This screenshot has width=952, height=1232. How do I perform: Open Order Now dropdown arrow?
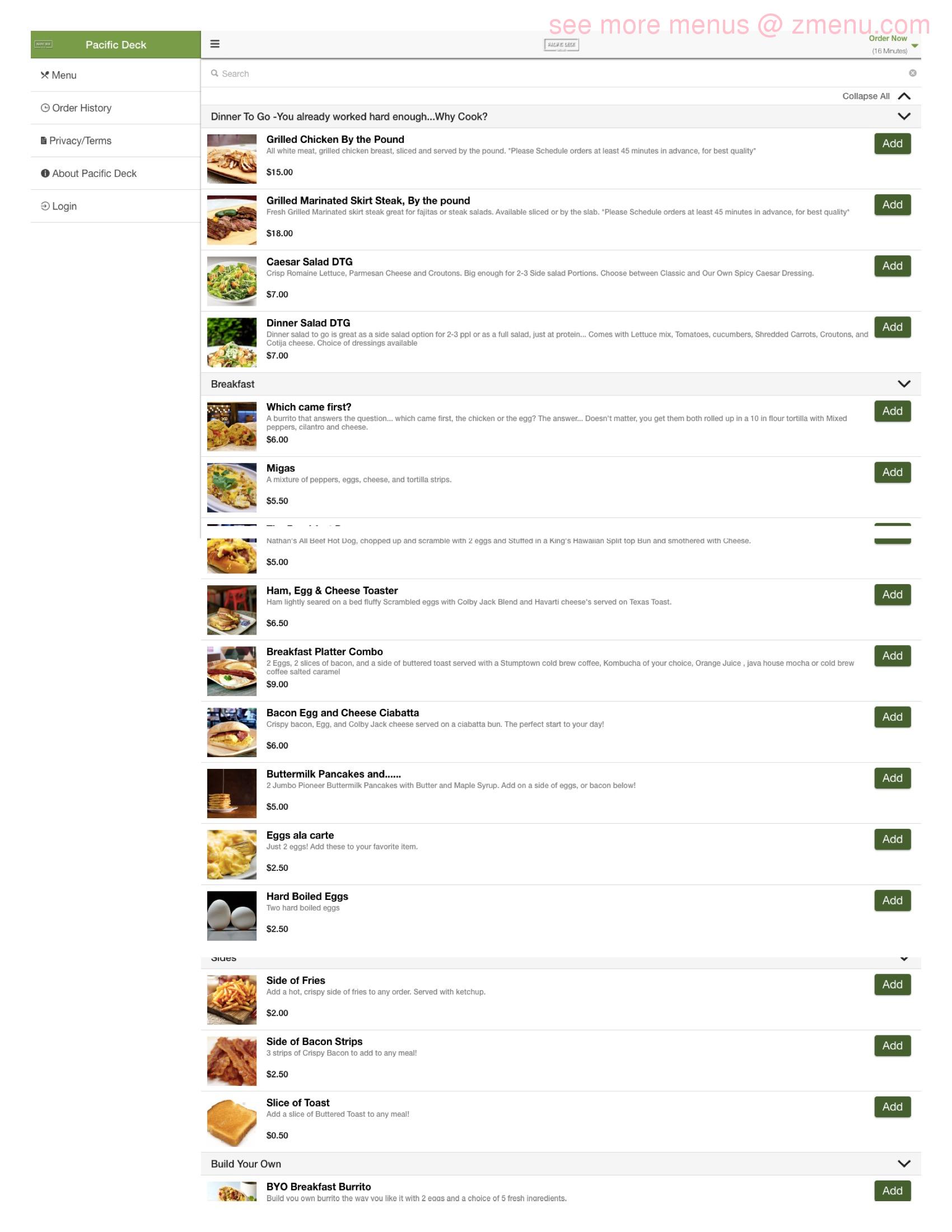click(915, 46)
